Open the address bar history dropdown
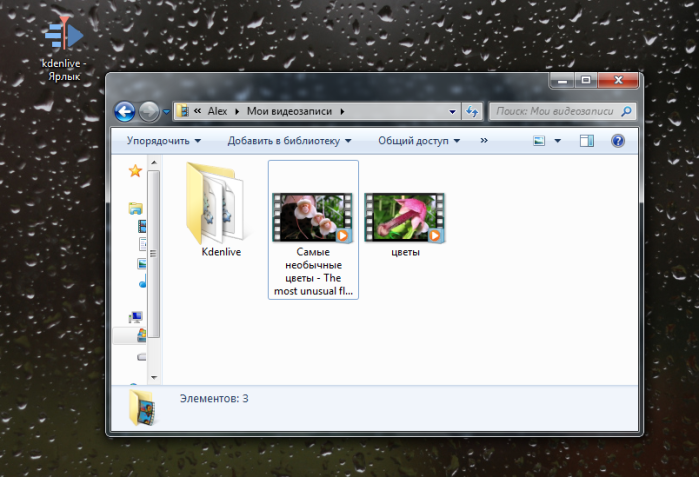This screenshot has width=699, height=477. (x=452, y=111)
